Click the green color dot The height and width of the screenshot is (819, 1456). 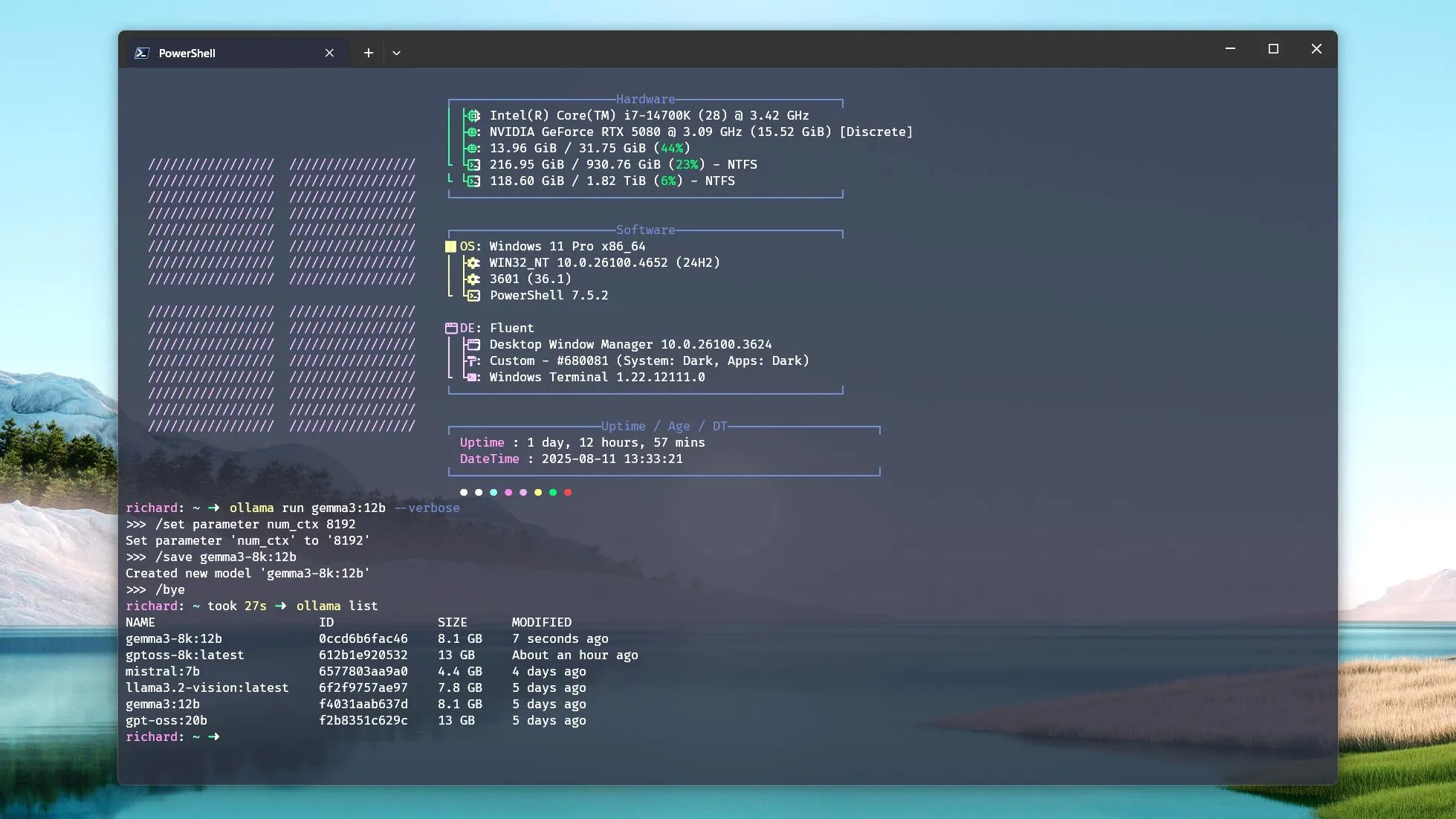coord(553,492)
